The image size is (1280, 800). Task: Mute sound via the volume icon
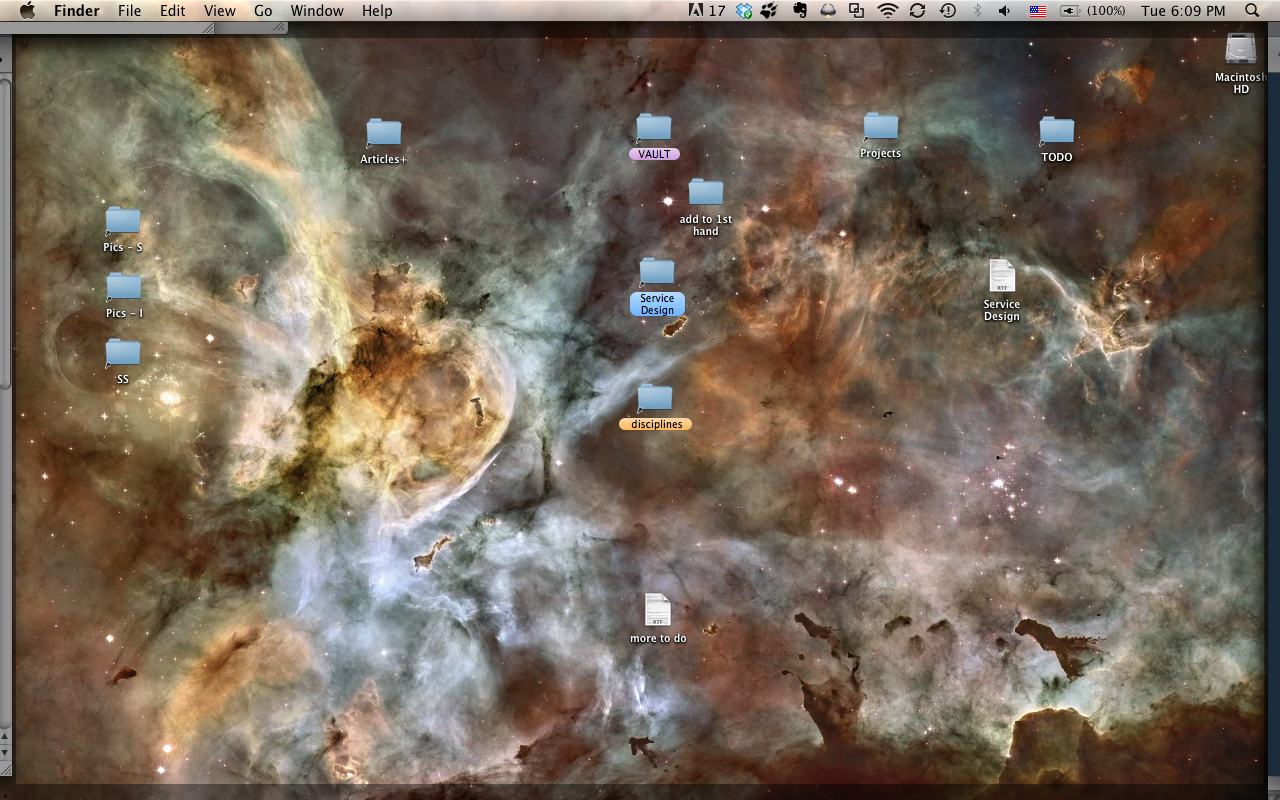click(x=1005, y=11)
